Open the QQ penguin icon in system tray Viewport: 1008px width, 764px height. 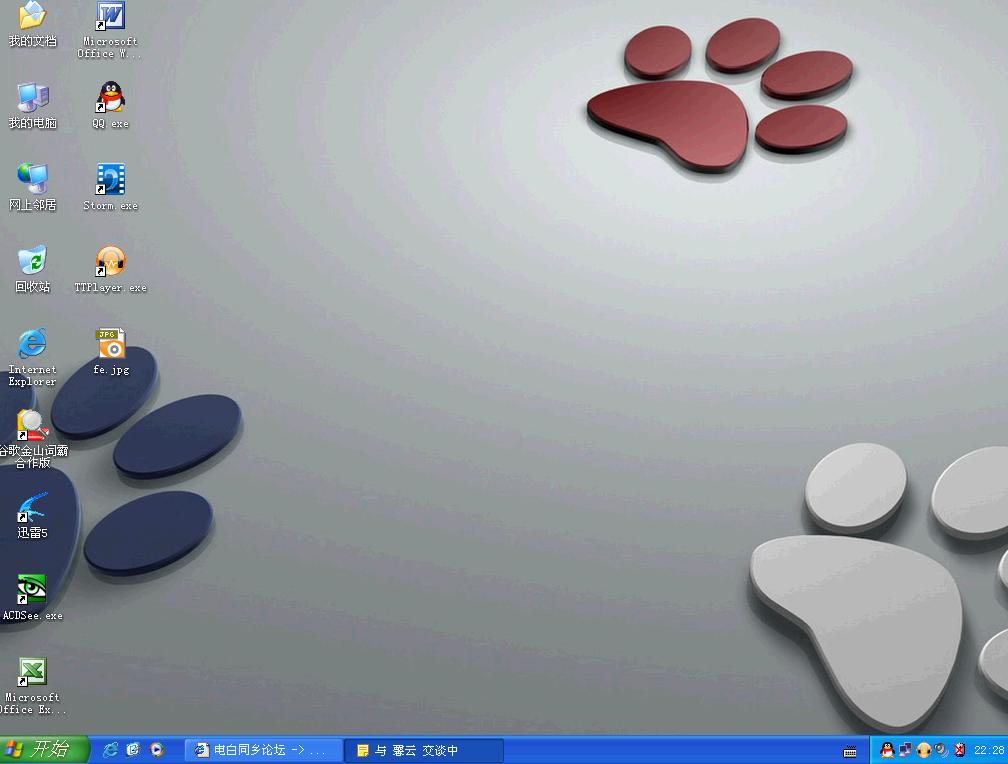point(887,750)
